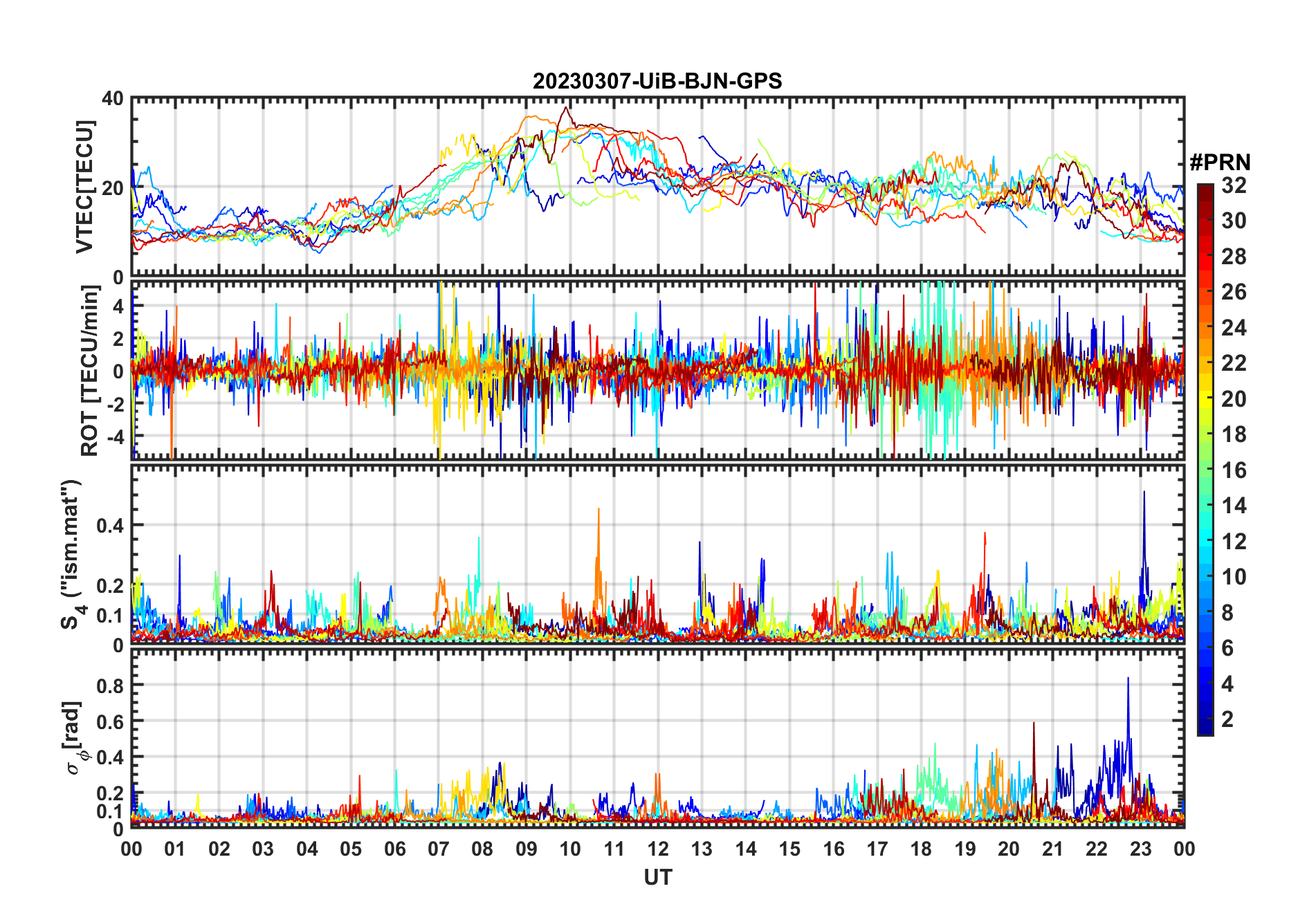Select the "VTEC[TECU]" y-axis label

[84, 187]
